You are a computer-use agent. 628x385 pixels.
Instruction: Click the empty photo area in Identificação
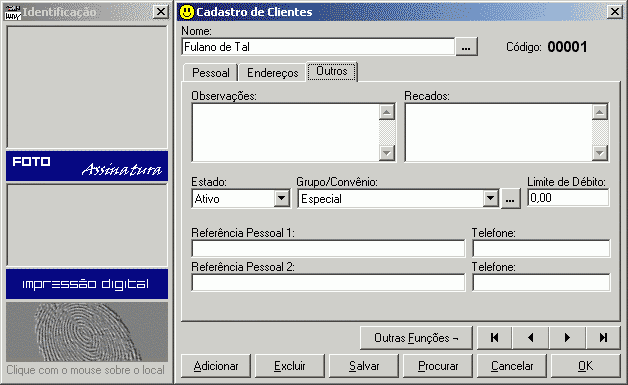87,87
